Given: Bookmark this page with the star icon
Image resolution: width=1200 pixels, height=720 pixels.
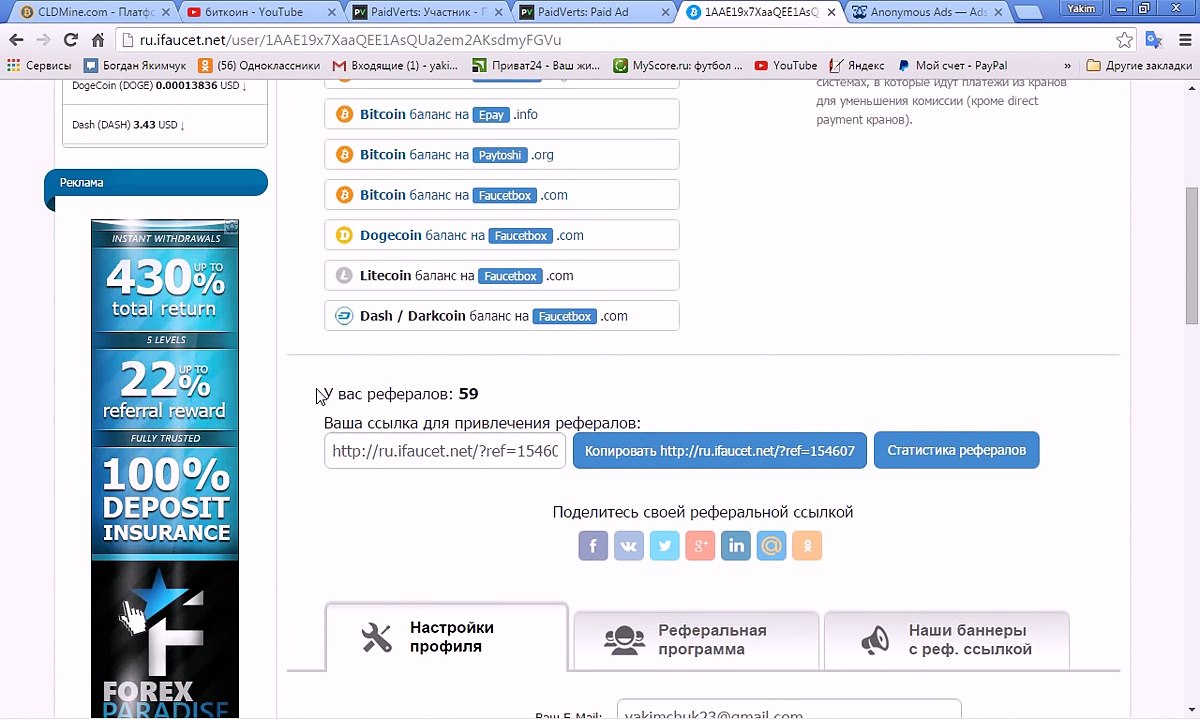Looking at the screenshot, I should 1125,40.
